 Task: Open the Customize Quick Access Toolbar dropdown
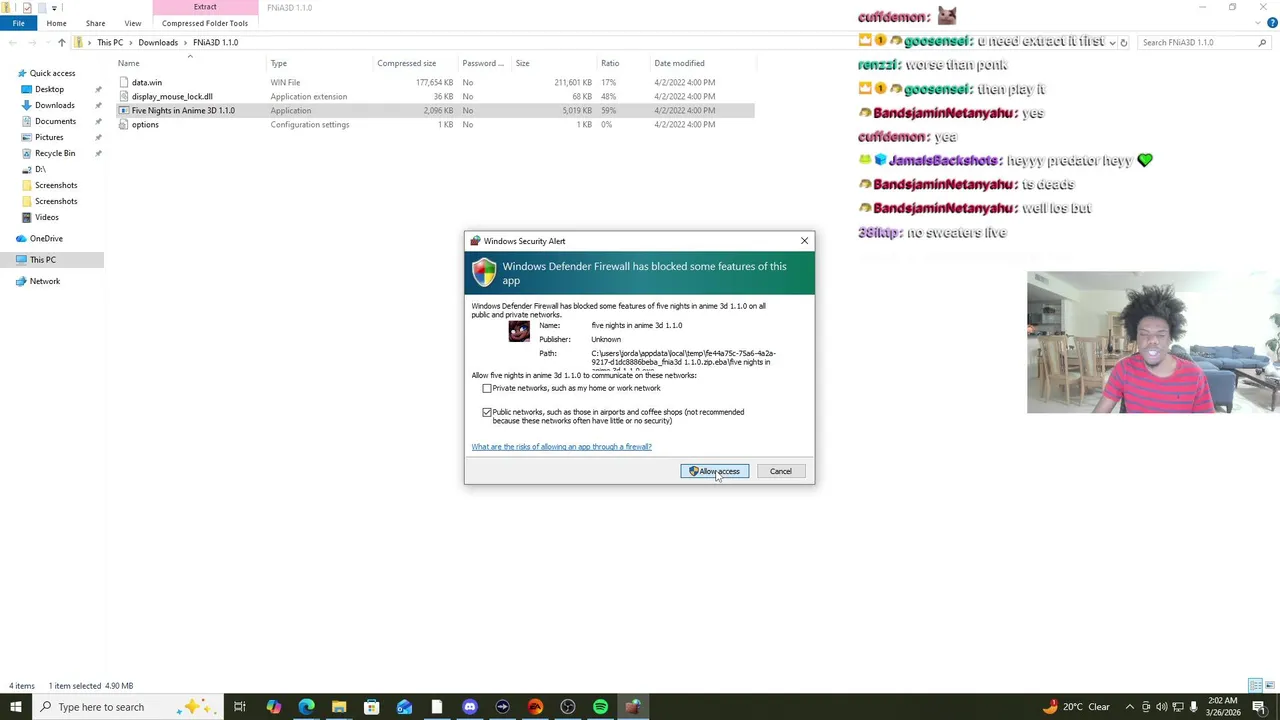(54, 8)
